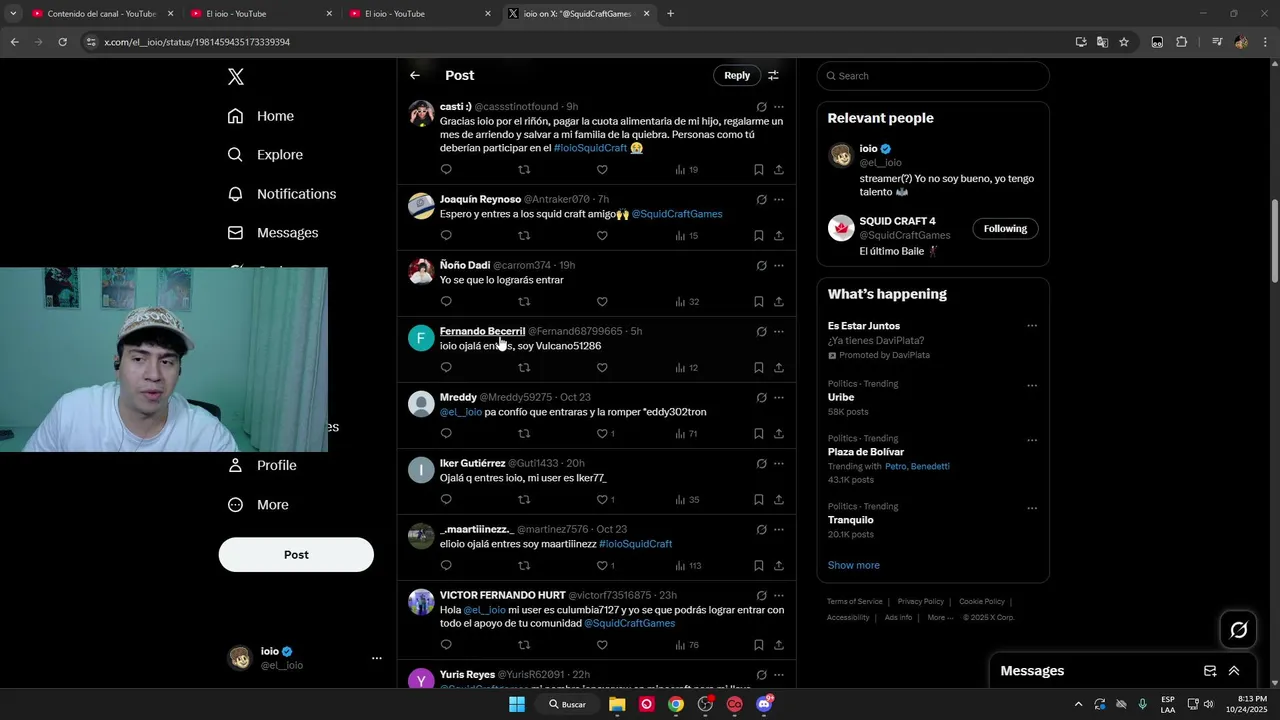This screenshot has width=1280, height=720.
Task: Reload the page in the browser
Action: (62, 42)
